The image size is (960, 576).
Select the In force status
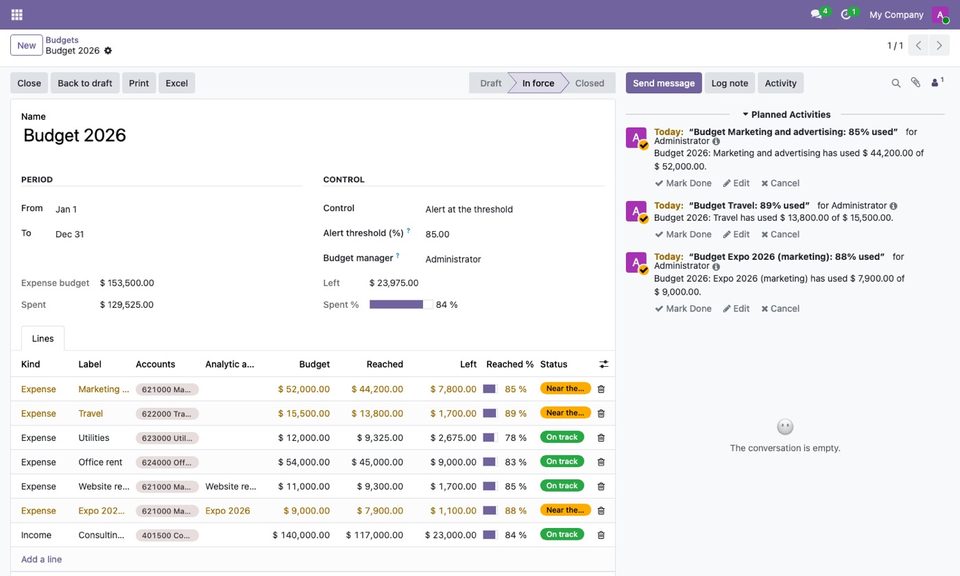(538, 83)
